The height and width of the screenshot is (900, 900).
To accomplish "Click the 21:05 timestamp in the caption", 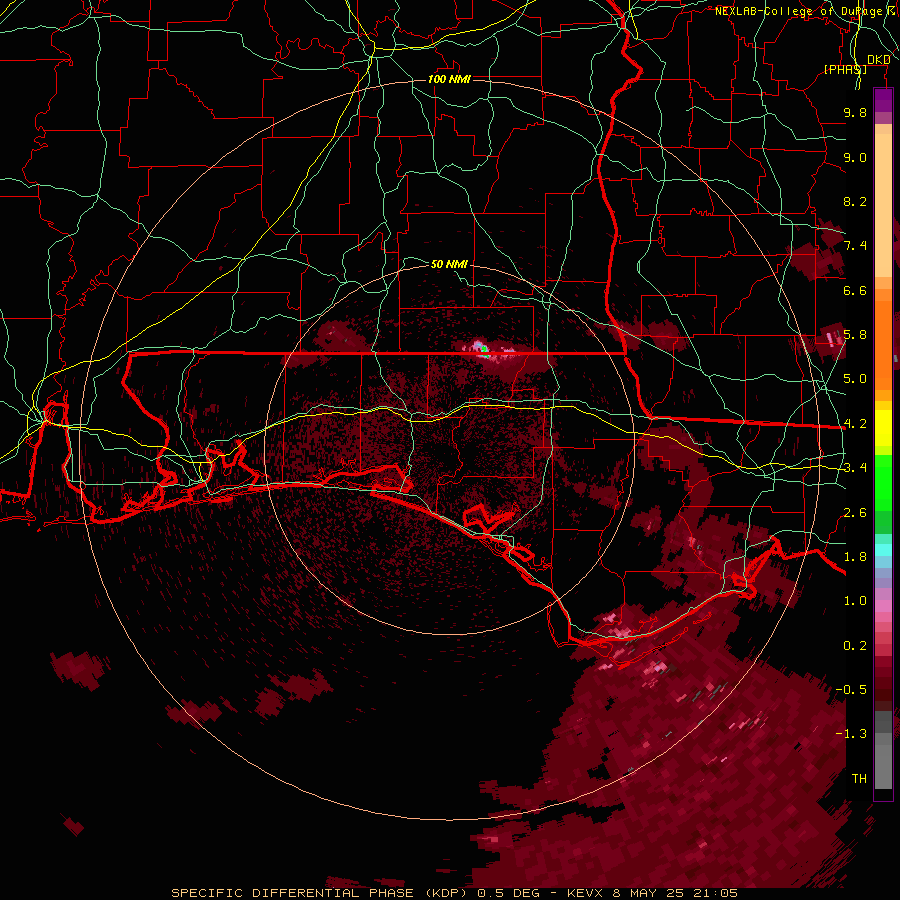I will tap(715, 893).
